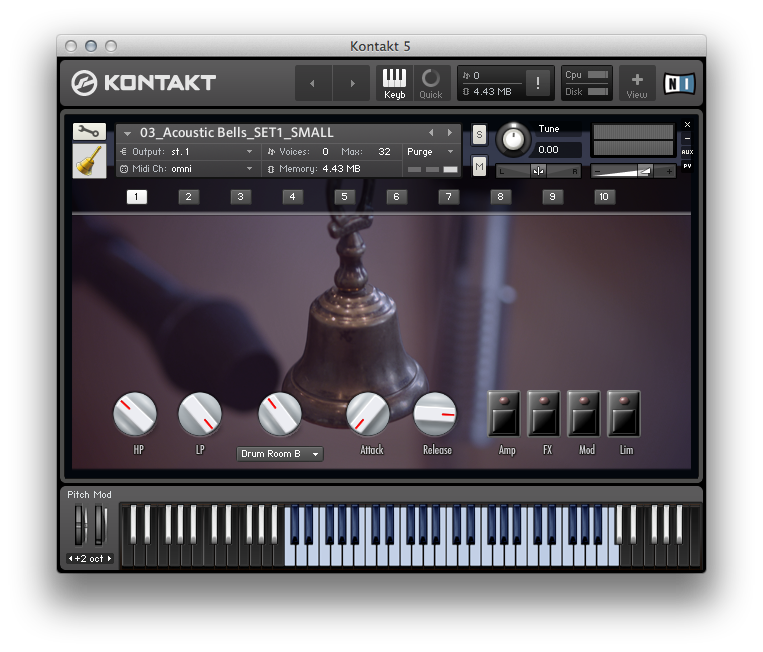Screen dimensions: 763x652
Task: Open instrument edit mode with wrench icon
Action: 89,131
